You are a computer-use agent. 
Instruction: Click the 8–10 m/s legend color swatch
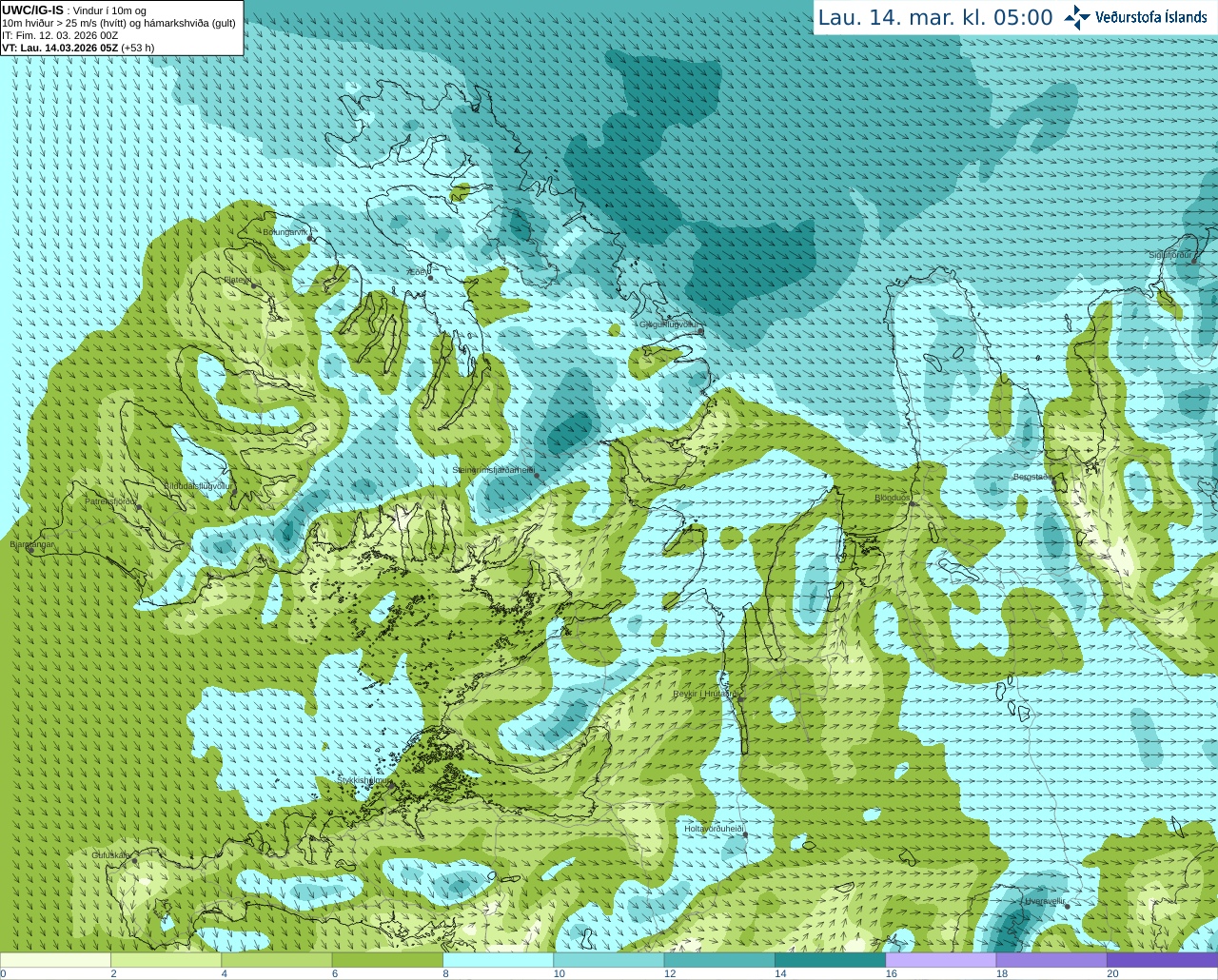point(498,960)
